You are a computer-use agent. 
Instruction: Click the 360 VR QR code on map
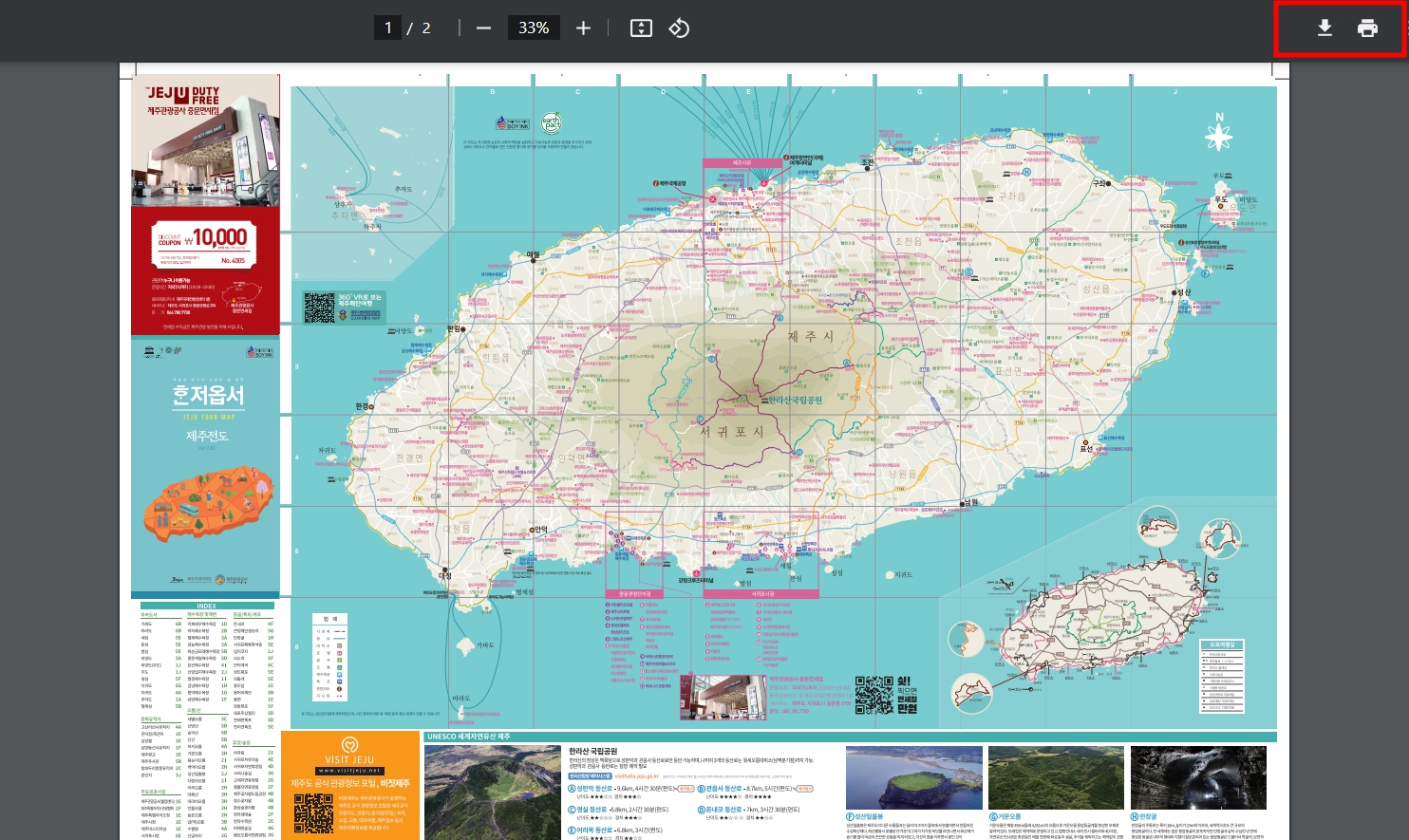point(319,308)
